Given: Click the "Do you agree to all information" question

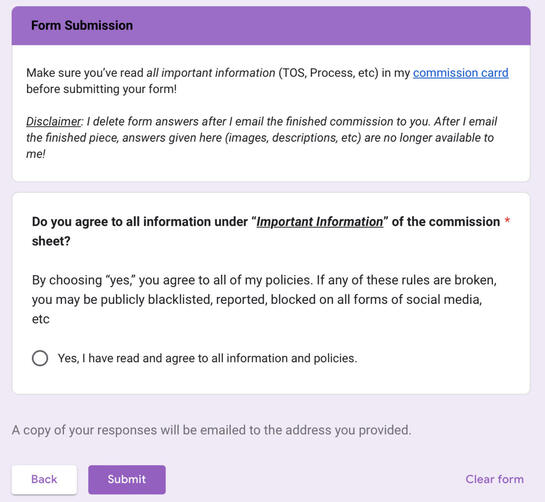Looking at the screenshot, I should [x=266, y=231].
